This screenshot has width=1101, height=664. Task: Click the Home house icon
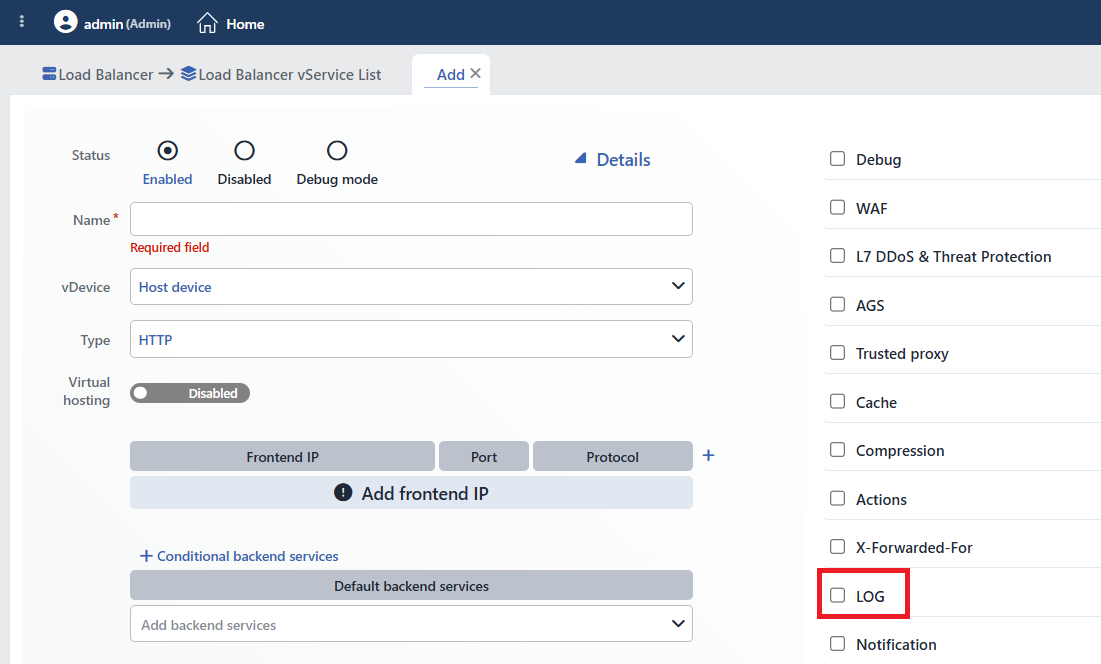point(207,23)
